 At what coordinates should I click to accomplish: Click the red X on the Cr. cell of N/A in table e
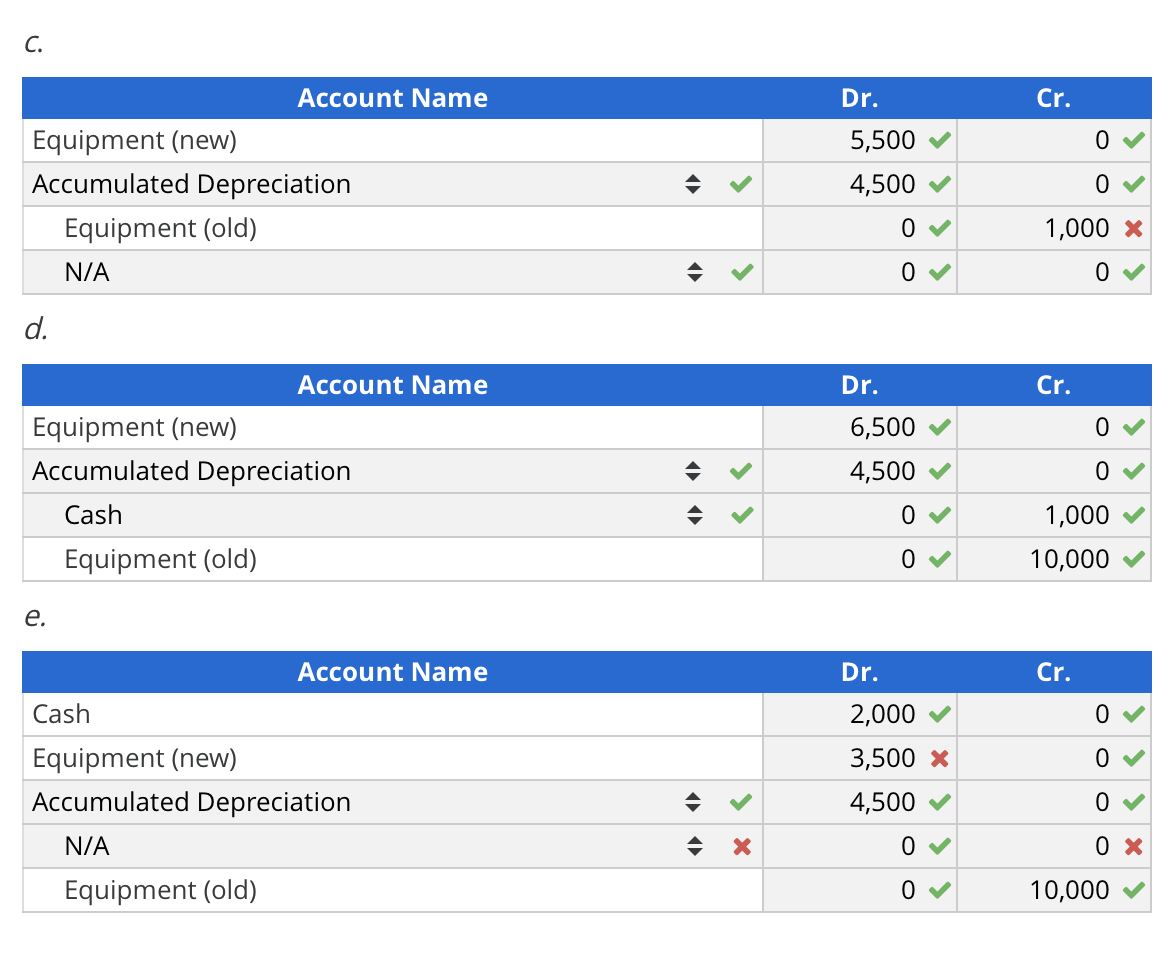[1133, 846]
